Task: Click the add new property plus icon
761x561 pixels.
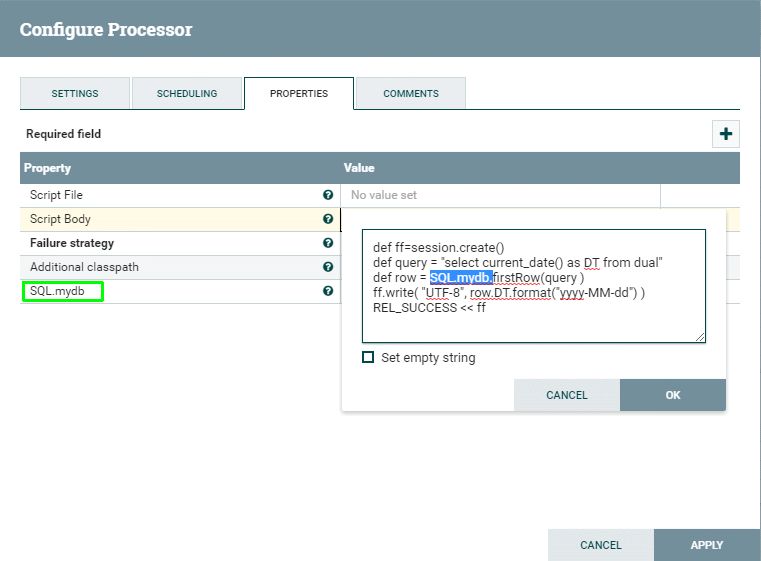Action: tap(725, 134)
